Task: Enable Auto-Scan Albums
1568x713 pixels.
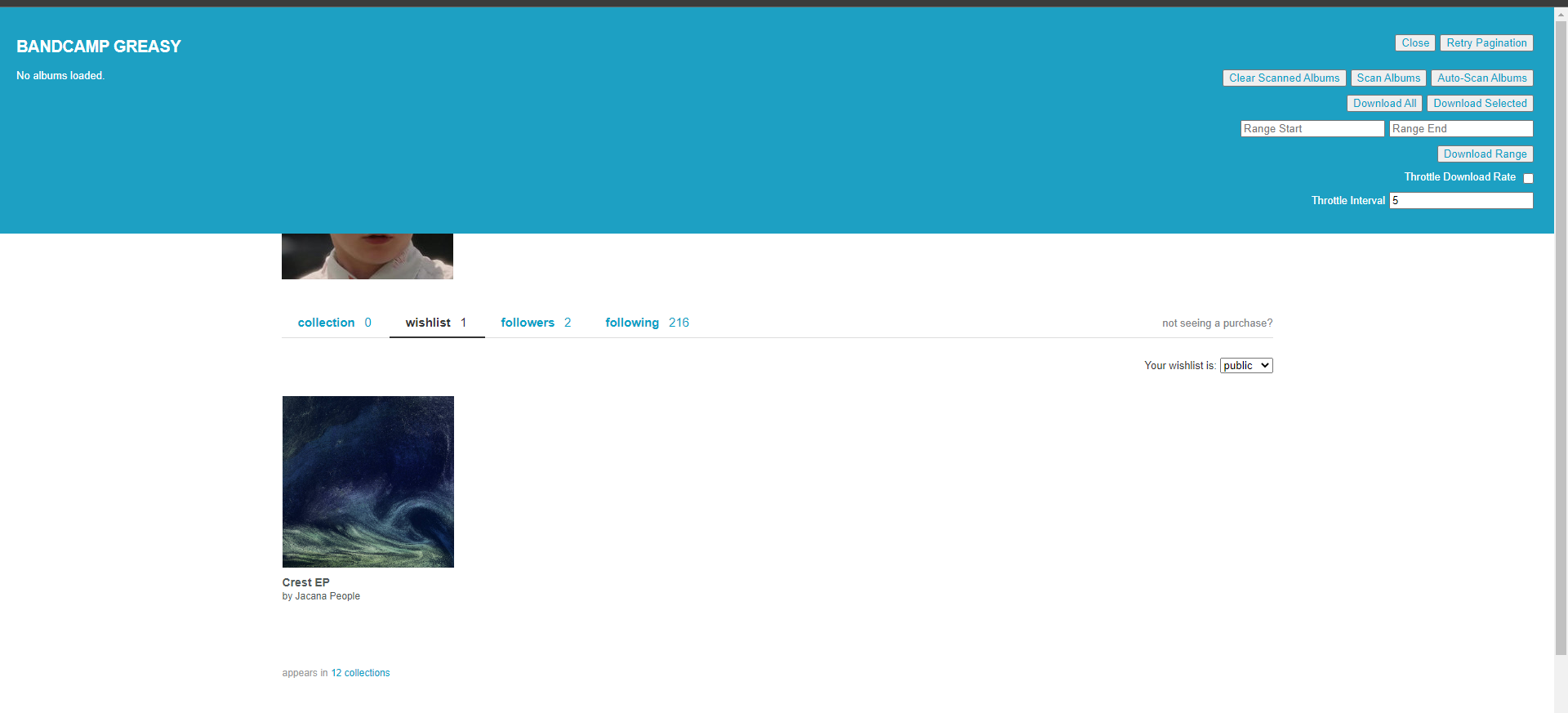Action: pyautogui.click(x=1481, y=78)
